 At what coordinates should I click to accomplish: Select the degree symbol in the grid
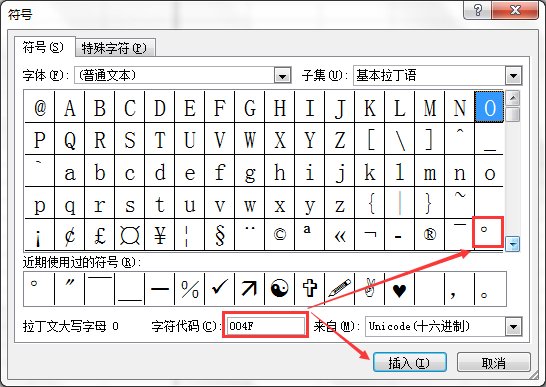click(488, 233)
